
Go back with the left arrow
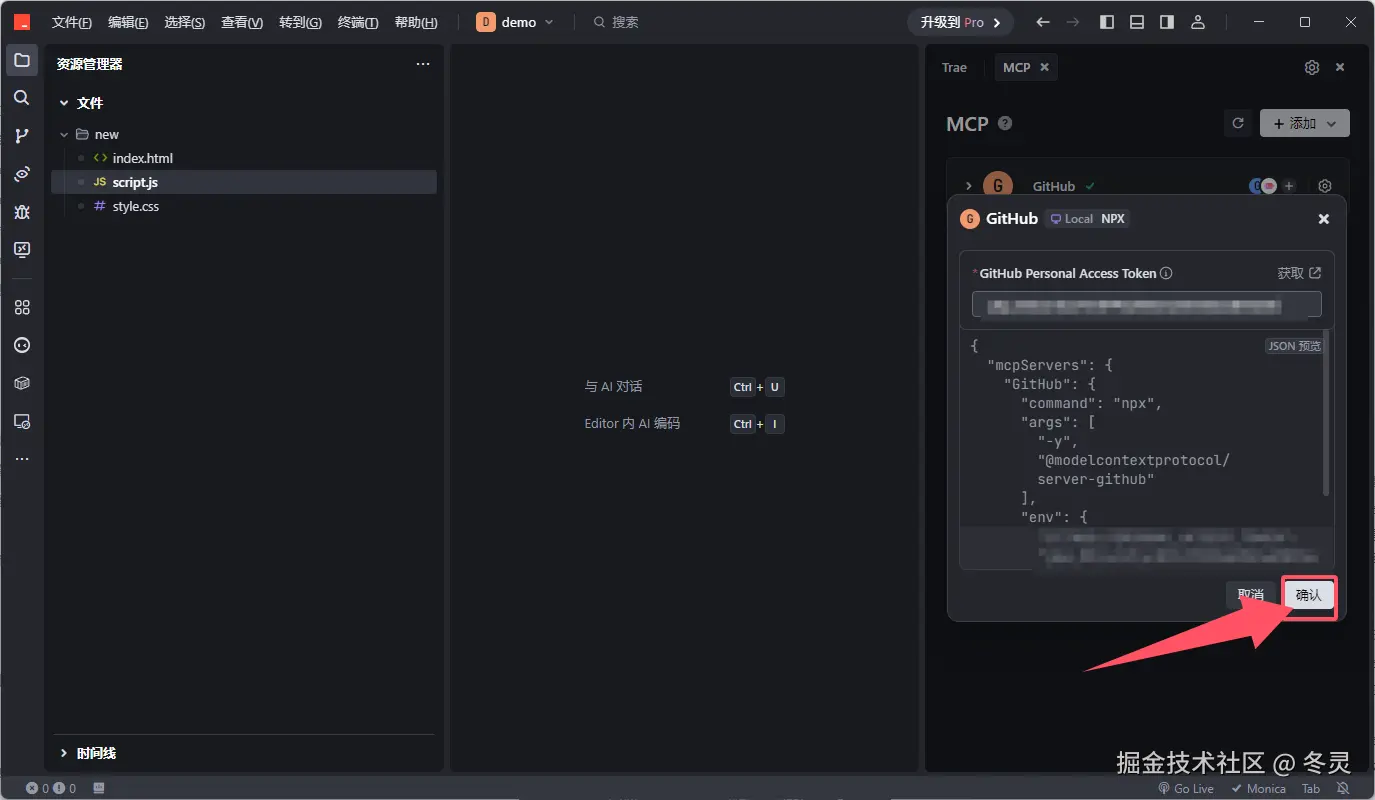tap(1043, 22)
